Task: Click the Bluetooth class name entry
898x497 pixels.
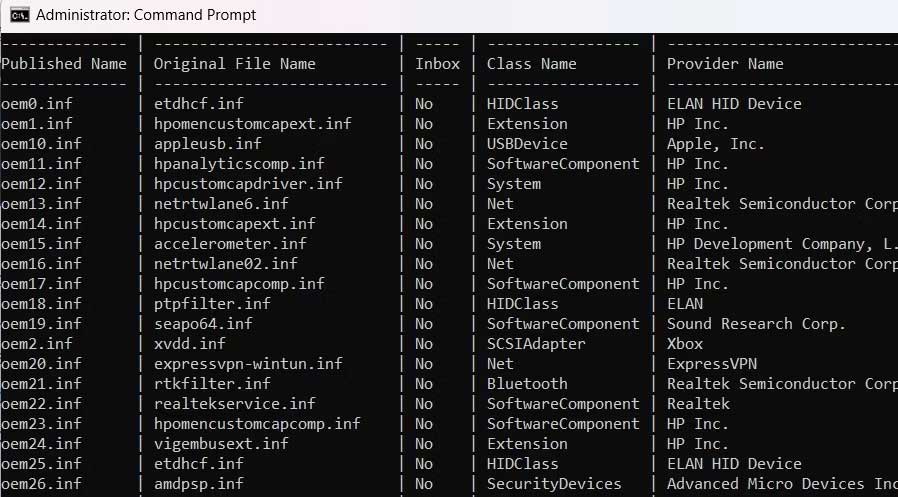Action: pyautogui.click(x=527, y=384)
